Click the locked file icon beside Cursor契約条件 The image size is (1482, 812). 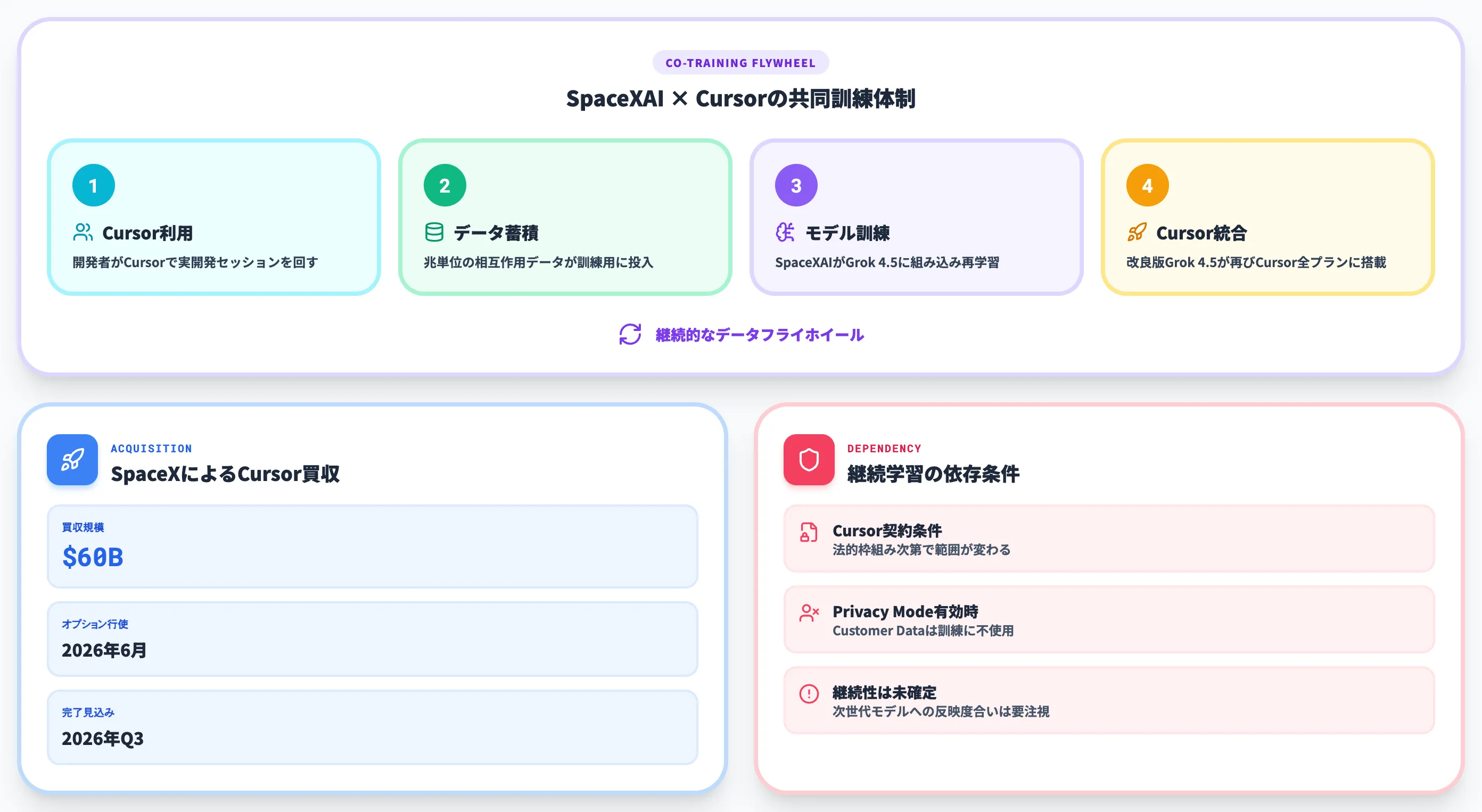(809, 533)
